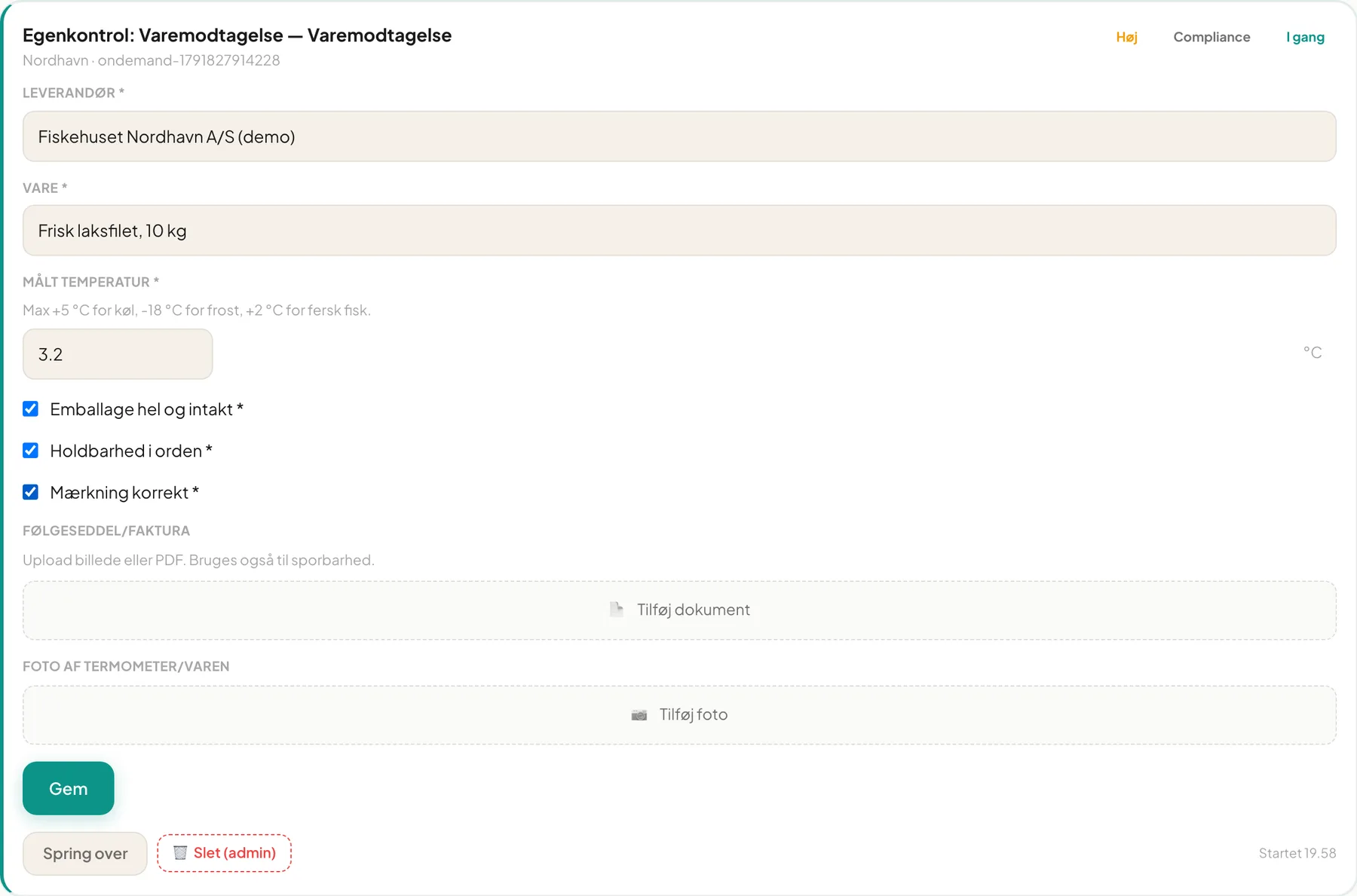1357x896 pixels.
Task: Click the Høj priority label
Action: [1126, 37]
